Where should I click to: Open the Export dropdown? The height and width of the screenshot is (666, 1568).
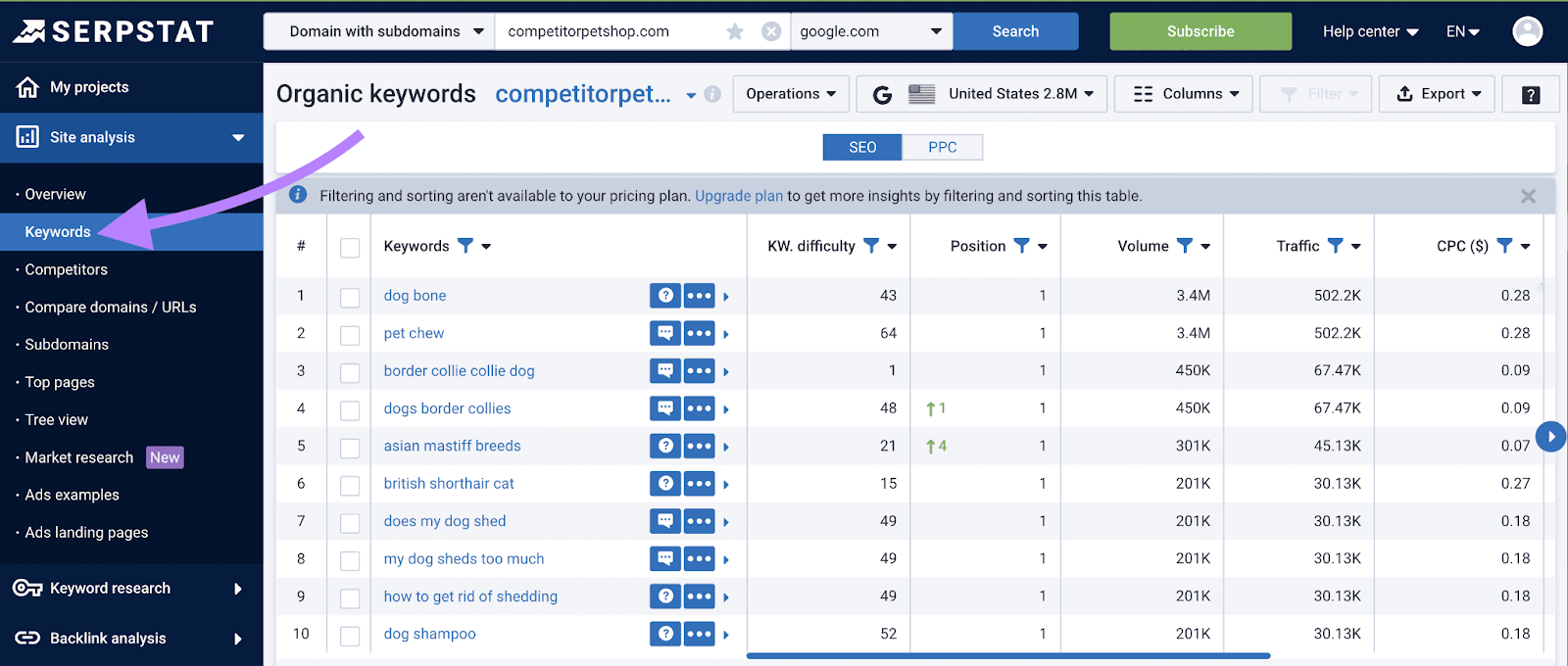1437,94
